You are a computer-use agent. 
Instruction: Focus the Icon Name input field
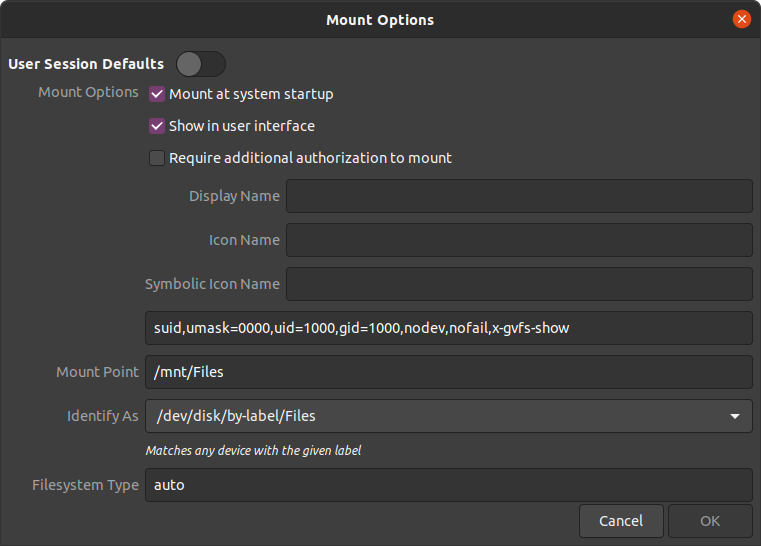(519, 240)
